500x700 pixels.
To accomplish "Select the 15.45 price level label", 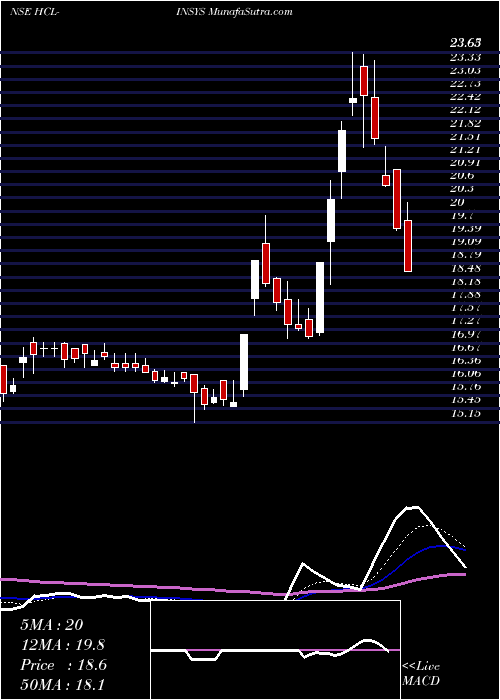I will pos(466,399).
